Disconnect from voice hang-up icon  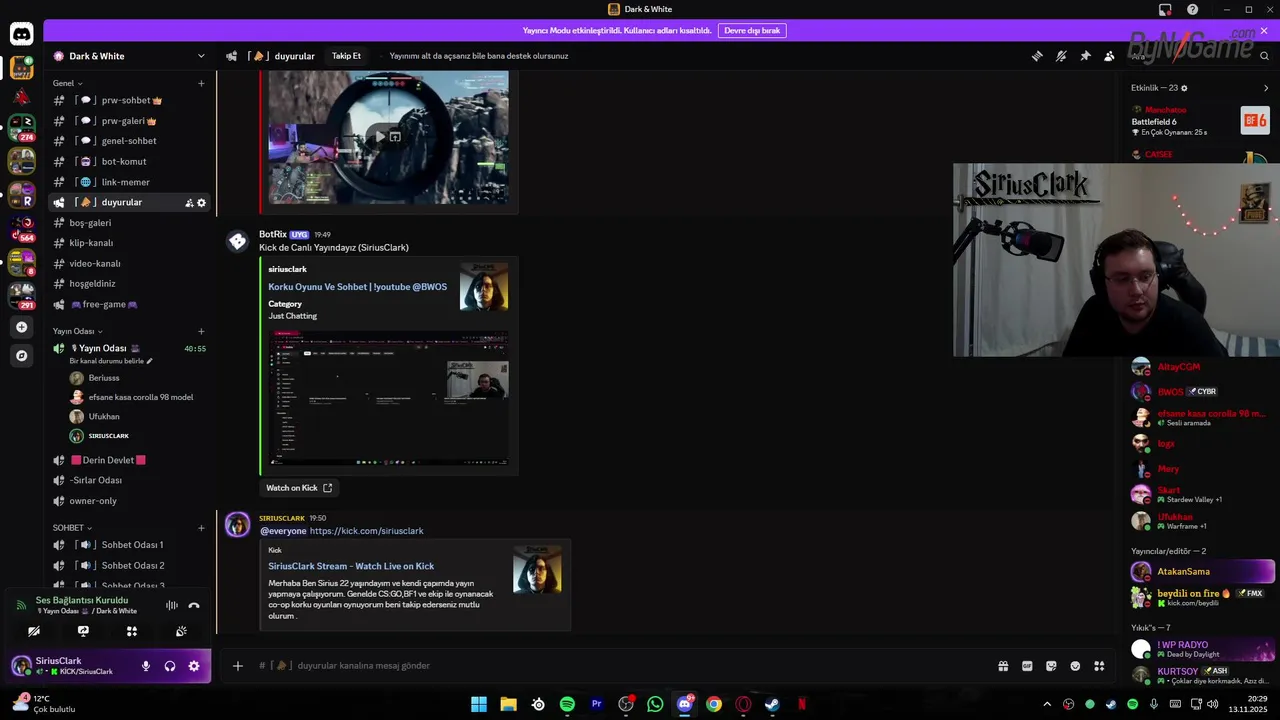(194, 605)
